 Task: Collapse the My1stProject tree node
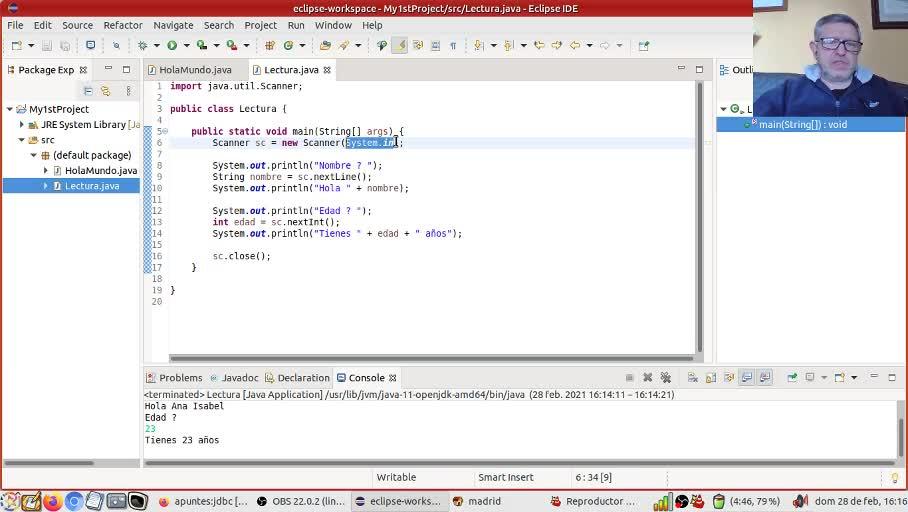pos(9,109)
